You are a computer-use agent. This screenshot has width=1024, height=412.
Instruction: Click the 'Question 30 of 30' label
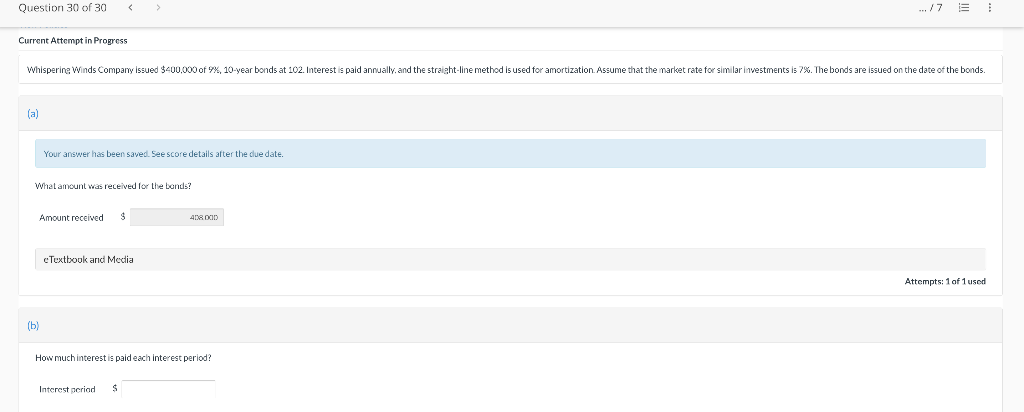click(63, 8)
